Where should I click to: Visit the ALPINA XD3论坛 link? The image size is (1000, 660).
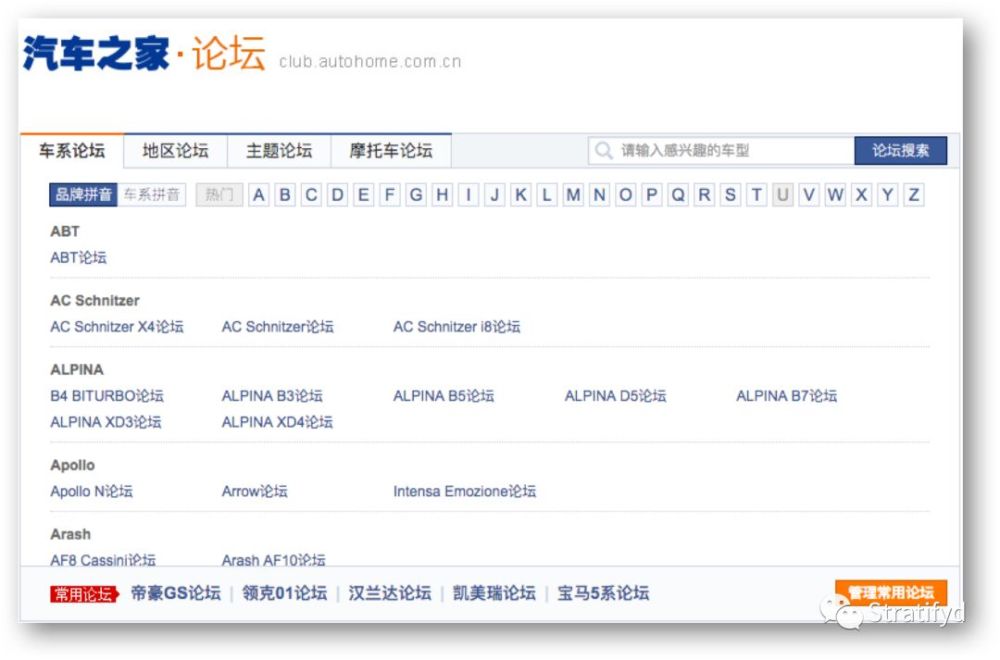pos(106,422)
